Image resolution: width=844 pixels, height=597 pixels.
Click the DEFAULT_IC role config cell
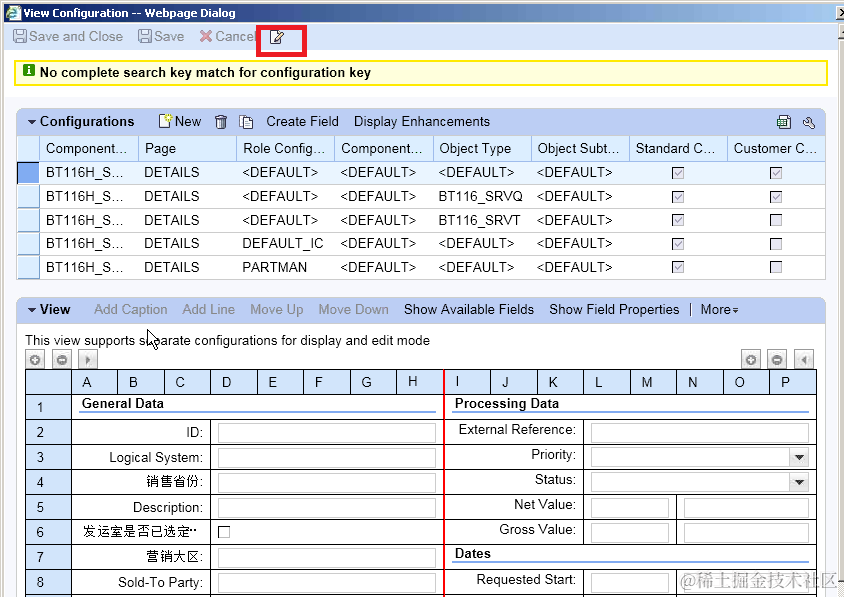coord(283,244)
